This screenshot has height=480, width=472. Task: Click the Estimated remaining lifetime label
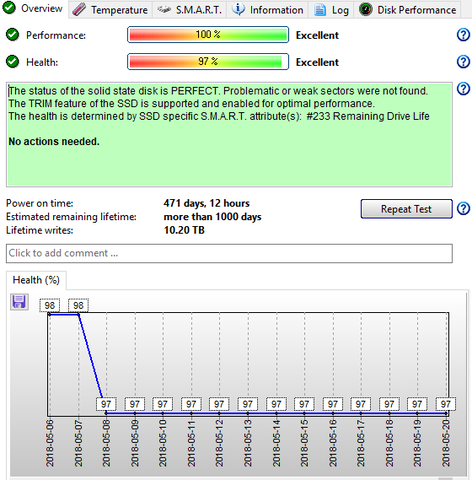pos(71,217)
